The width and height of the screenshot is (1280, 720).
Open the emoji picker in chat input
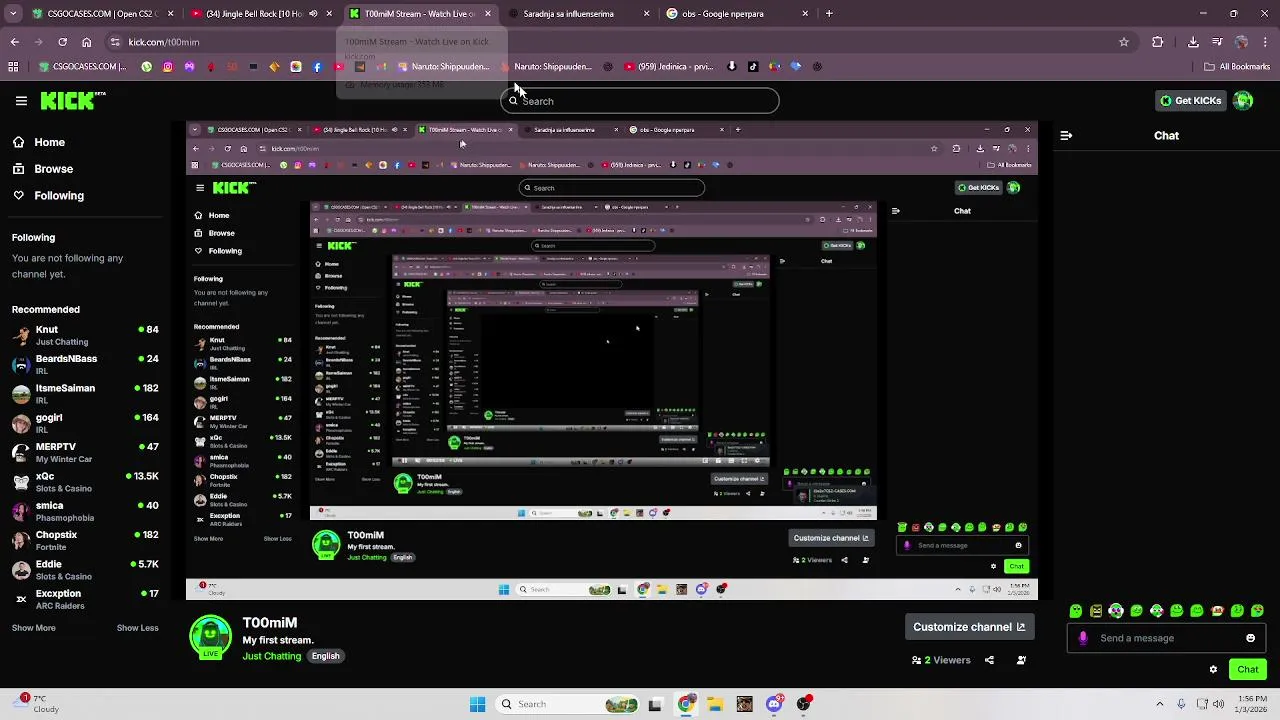(1250, 638)
